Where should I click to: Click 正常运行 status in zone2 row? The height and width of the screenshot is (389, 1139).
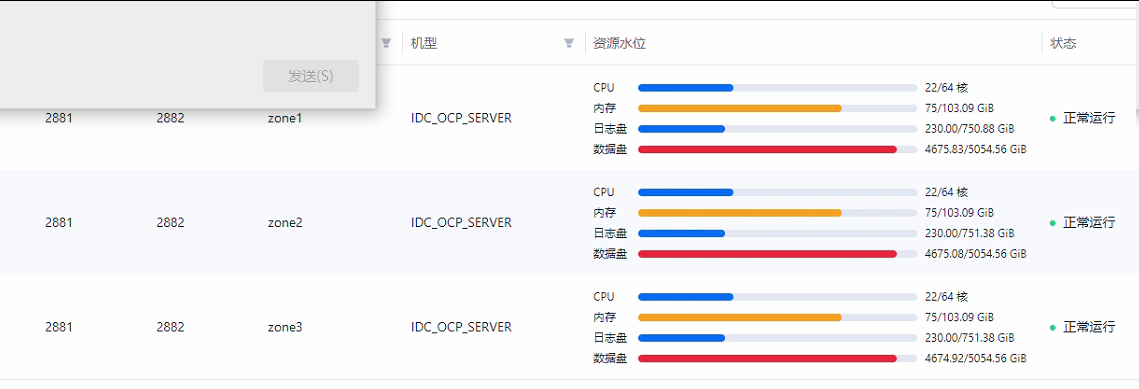(x=1089, y=223)
